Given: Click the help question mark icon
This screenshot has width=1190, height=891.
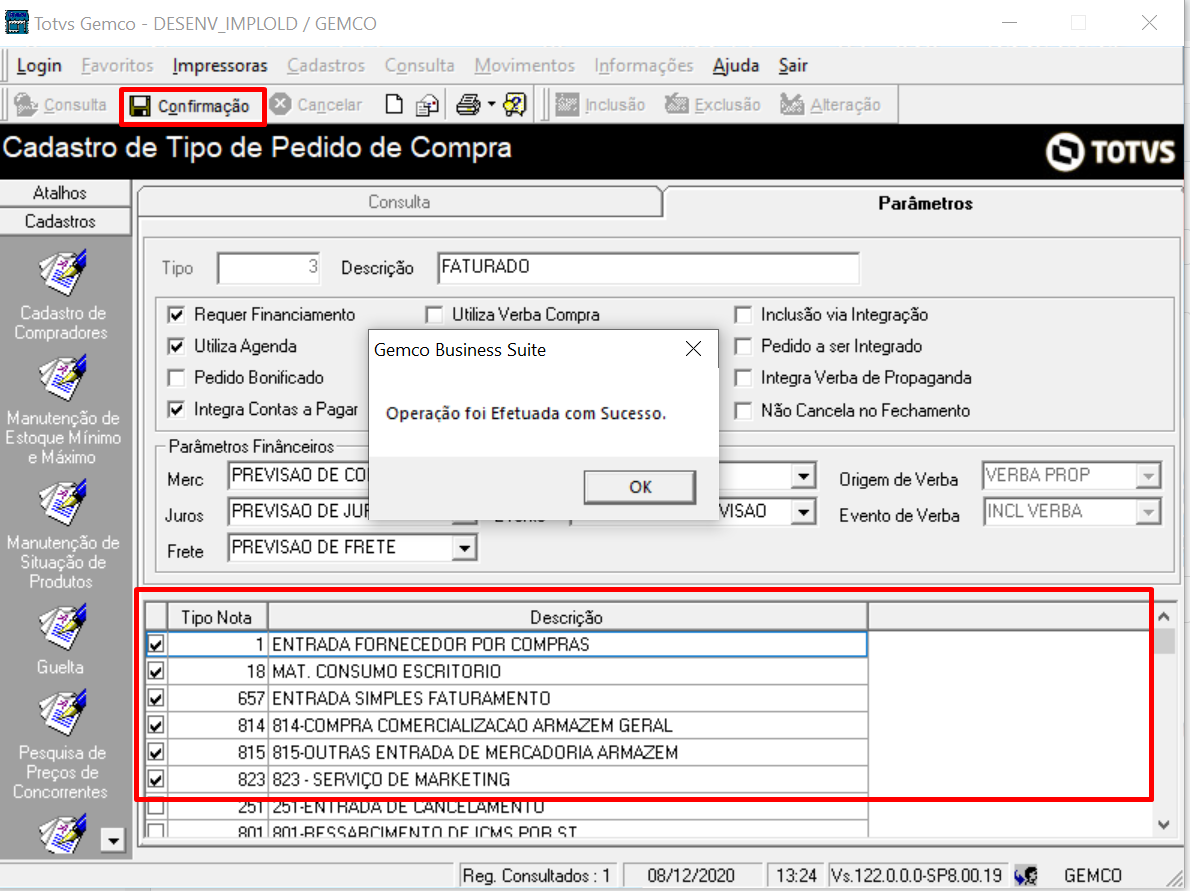Looking at the screenshot, I should (515, 105).
